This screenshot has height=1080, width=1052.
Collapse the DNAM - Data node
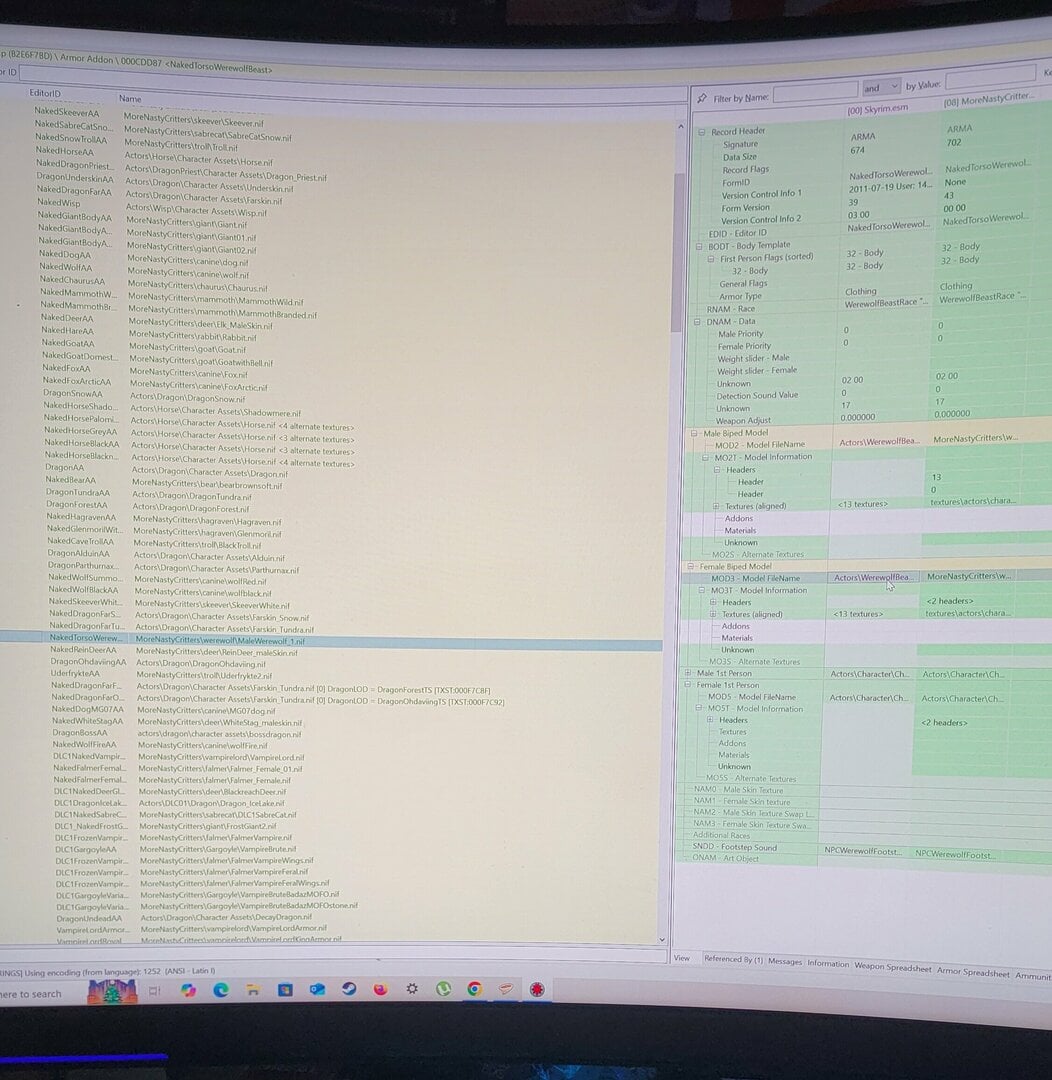[x=697, y=322]
